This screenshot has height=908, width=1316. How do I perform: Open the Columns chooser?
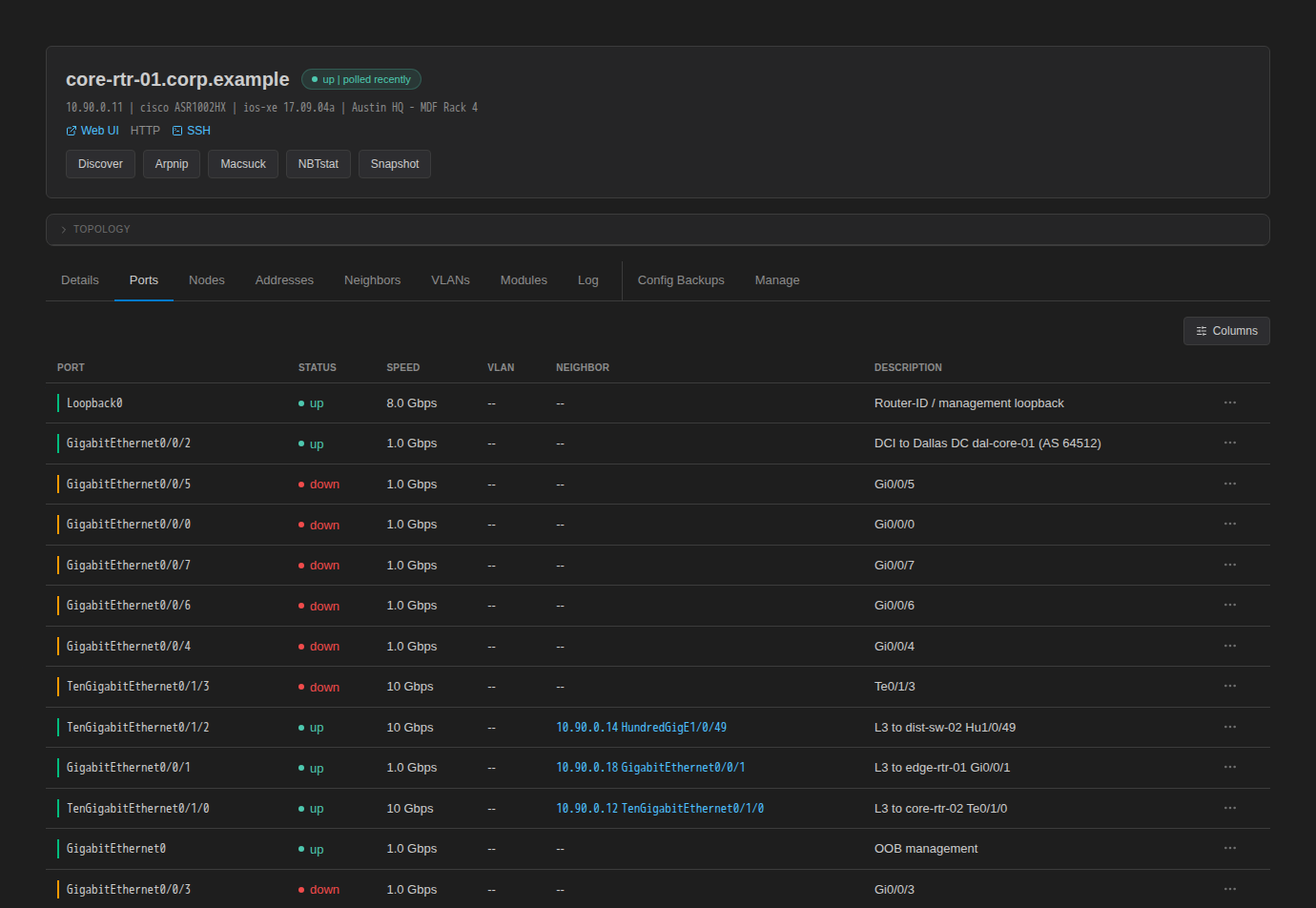(1226, 331)
